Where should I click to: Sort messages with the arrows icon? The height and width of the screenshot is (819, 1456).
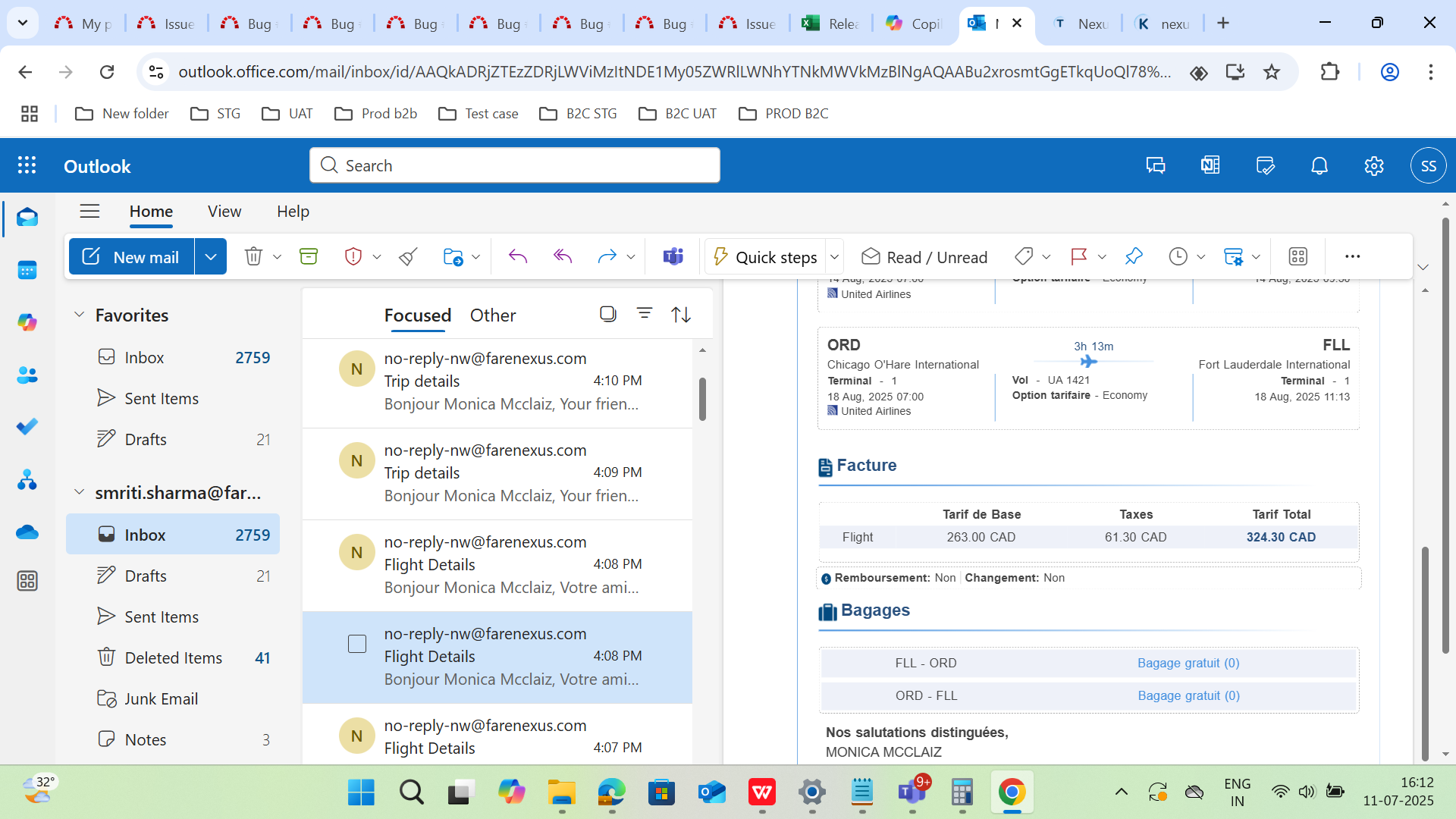coord(681,314)
